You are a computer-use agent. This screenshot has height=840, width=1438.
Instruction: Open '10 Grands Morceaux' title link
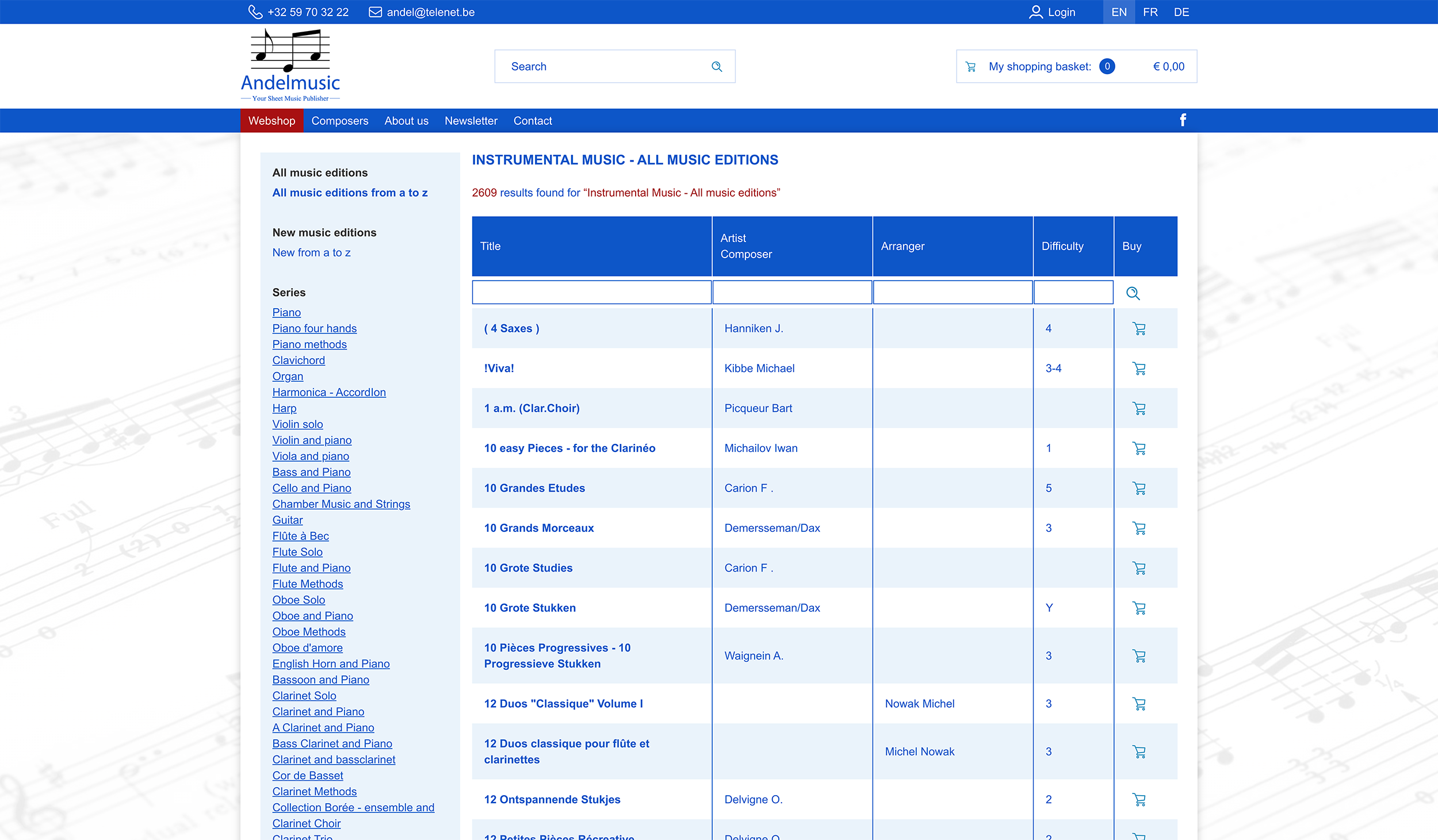coord(538,528)
